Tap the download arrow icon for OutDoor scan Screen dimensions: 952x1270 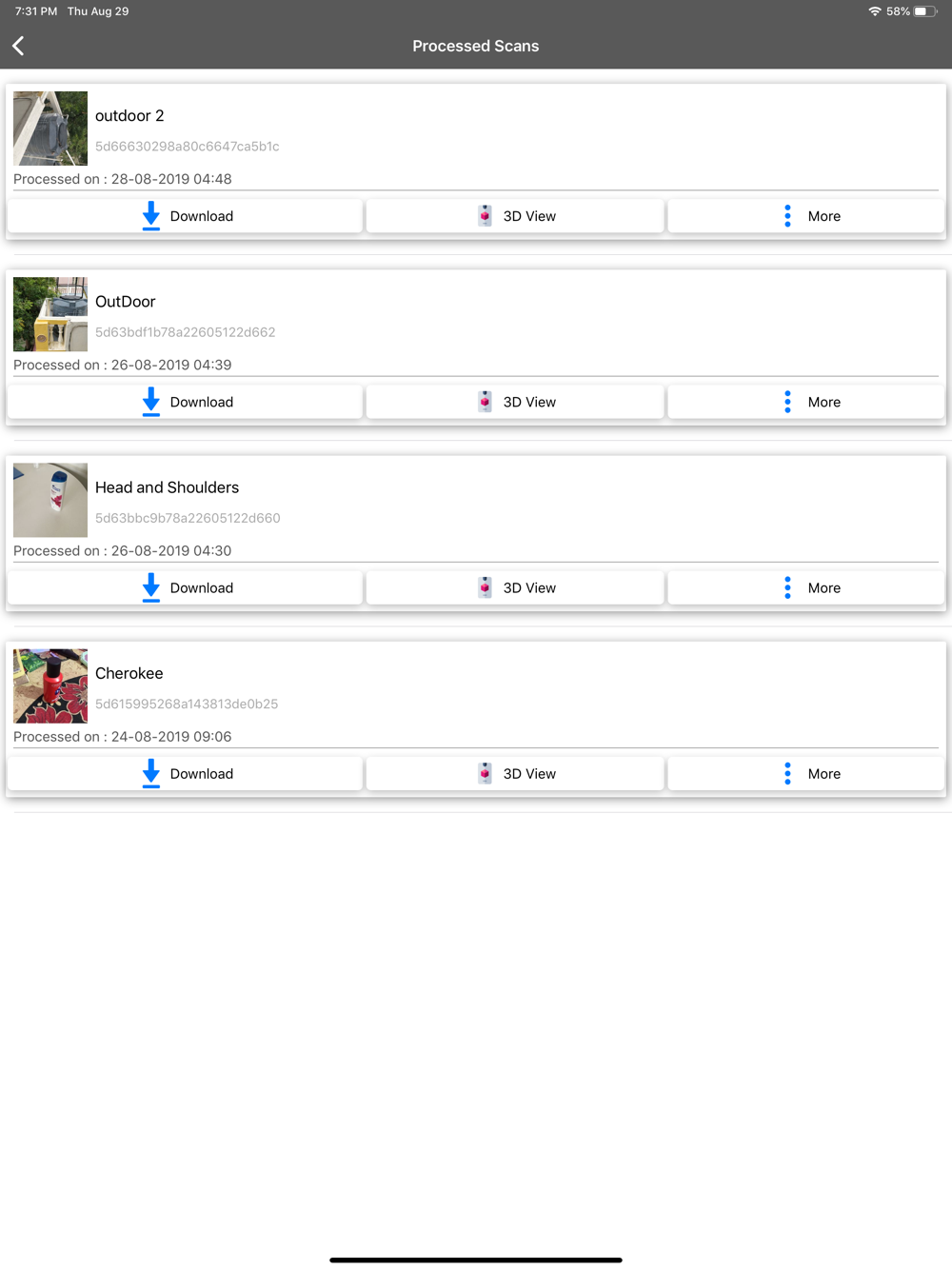(x=150, y=402)
